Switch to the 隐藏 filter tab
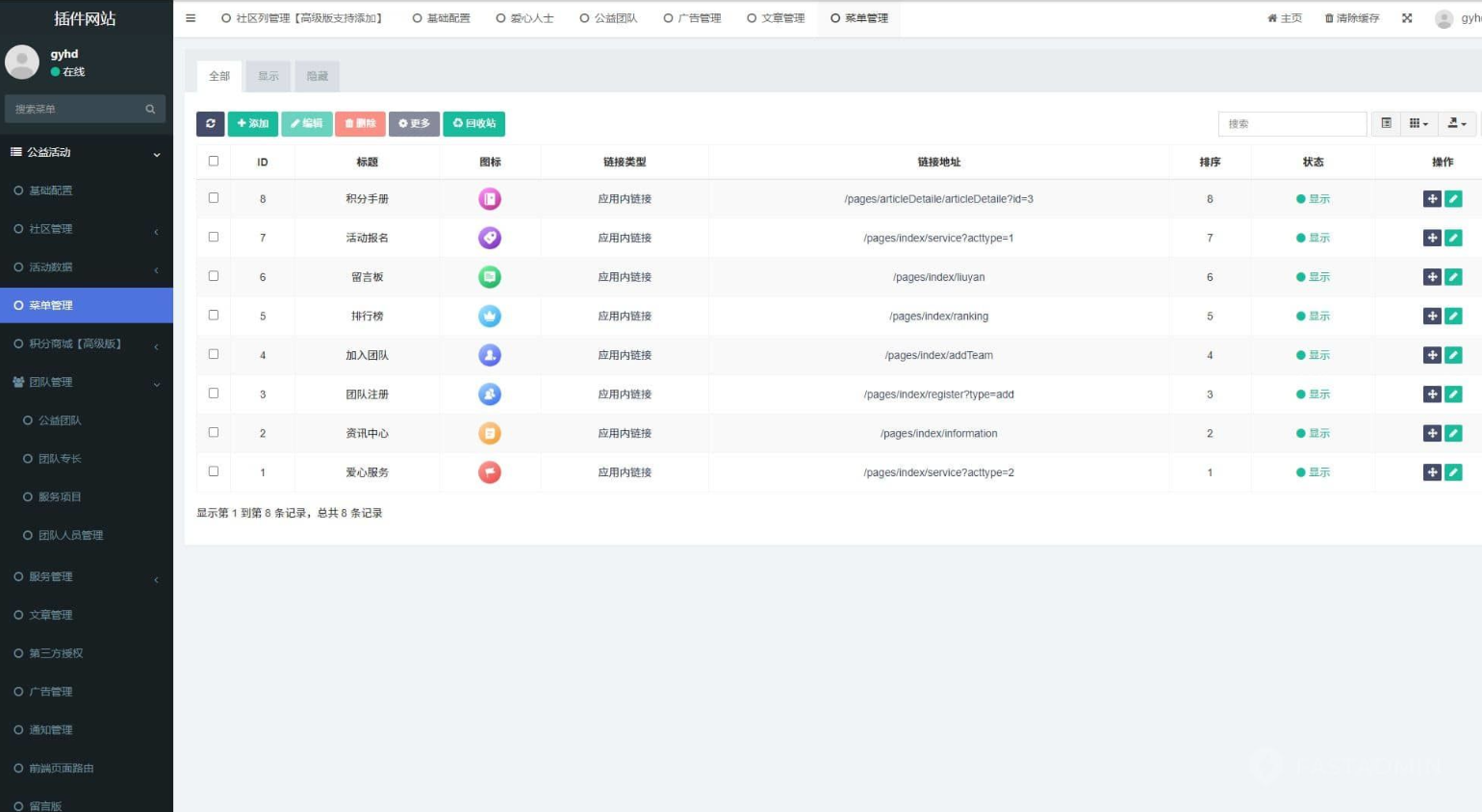 click(317, 76)
